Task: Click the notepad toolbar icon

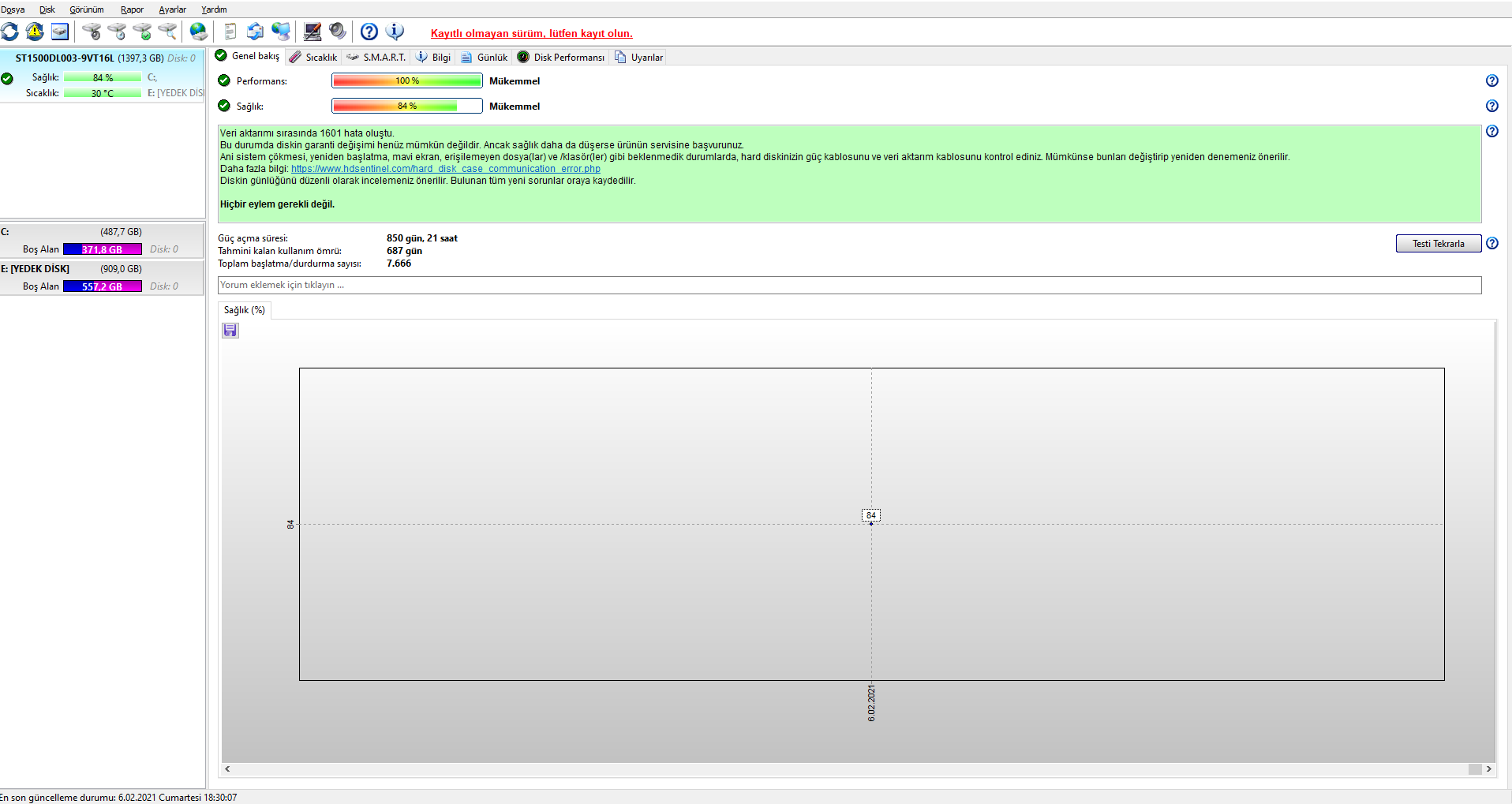Action: 230,32
